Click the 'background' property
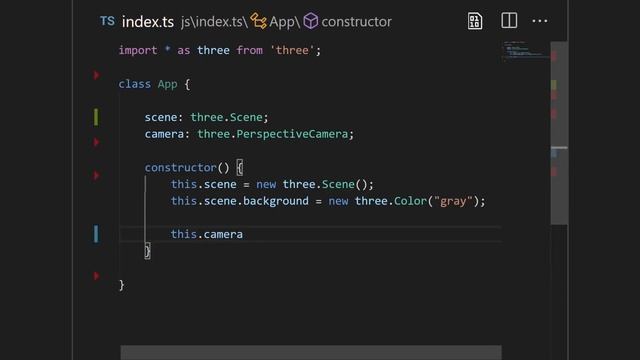Image resolution: width=640 pixels, height=360 pixels. [276, 201]
